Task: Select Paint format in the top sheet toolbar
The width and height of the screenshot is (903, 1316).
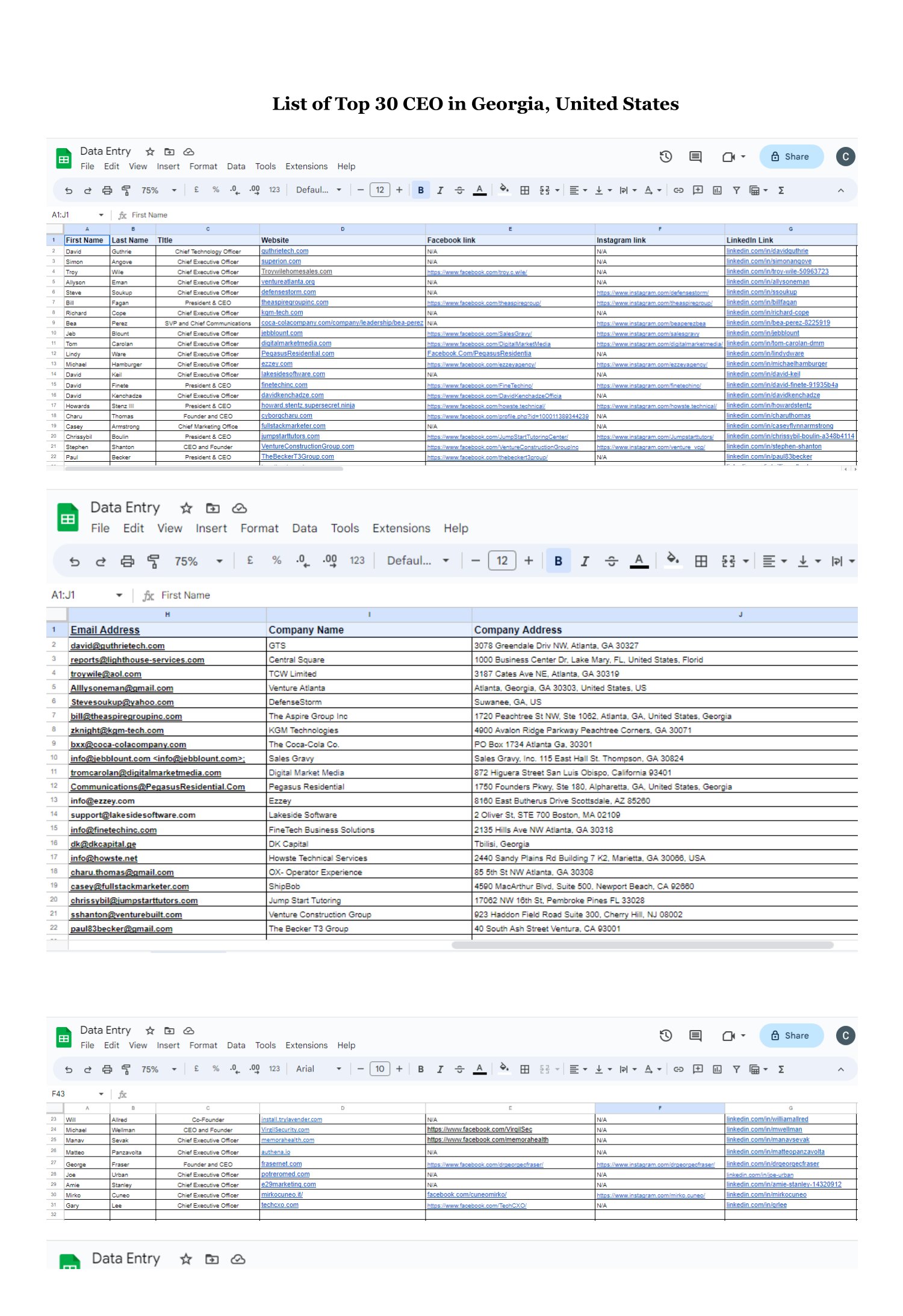Action: click(x=126, y=190)
